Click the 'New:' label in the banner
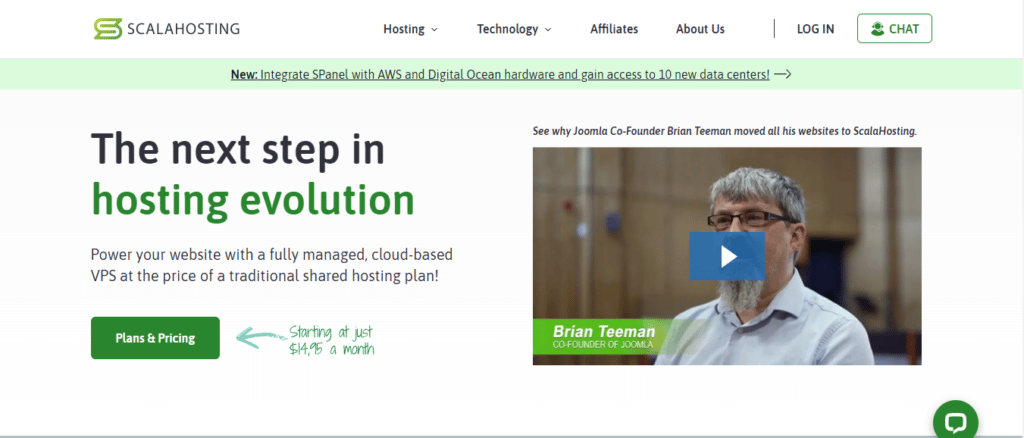This screenshot has height=438, width=1024. [244, 74]
